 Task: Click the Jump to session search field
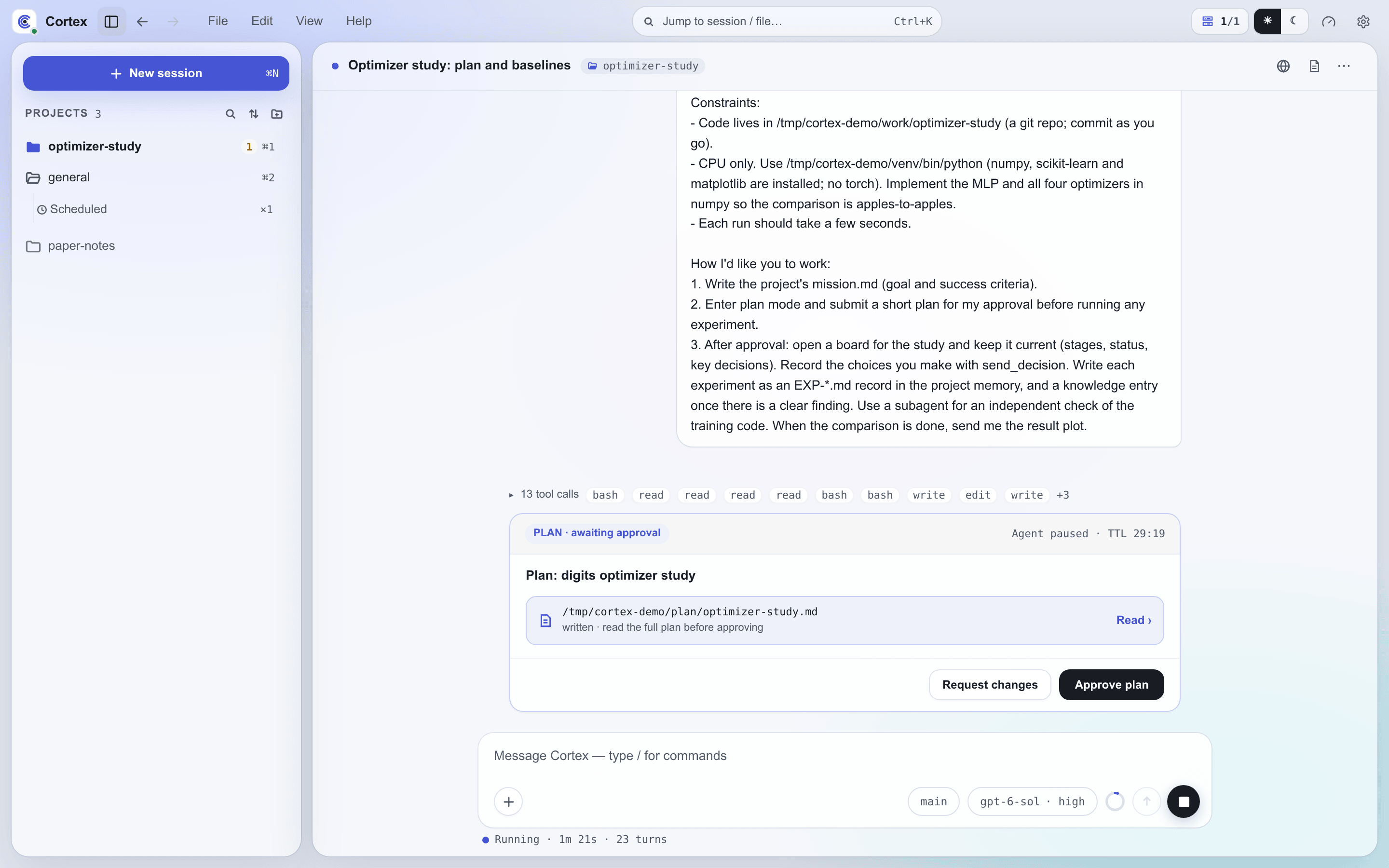point(786,21)
